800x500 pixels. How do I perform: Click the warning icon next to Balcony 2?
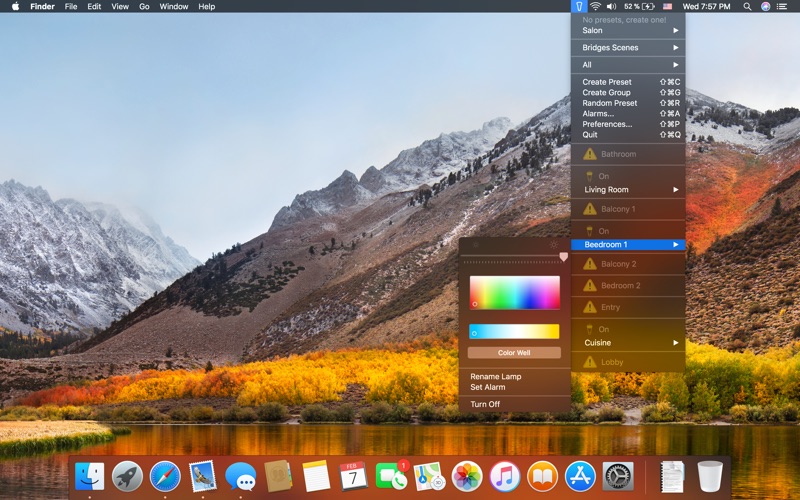[590, 264]
